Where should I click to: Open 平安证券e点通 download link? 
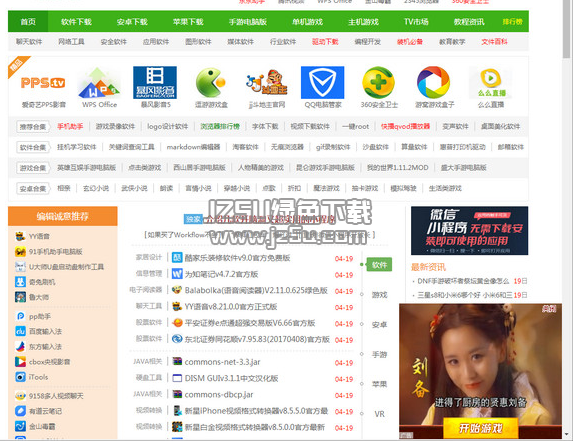tap(250, 323)
